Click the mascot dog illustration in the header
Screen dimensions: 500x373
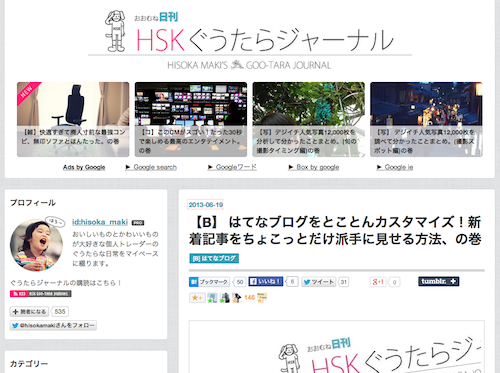click(x=115, y=31)
